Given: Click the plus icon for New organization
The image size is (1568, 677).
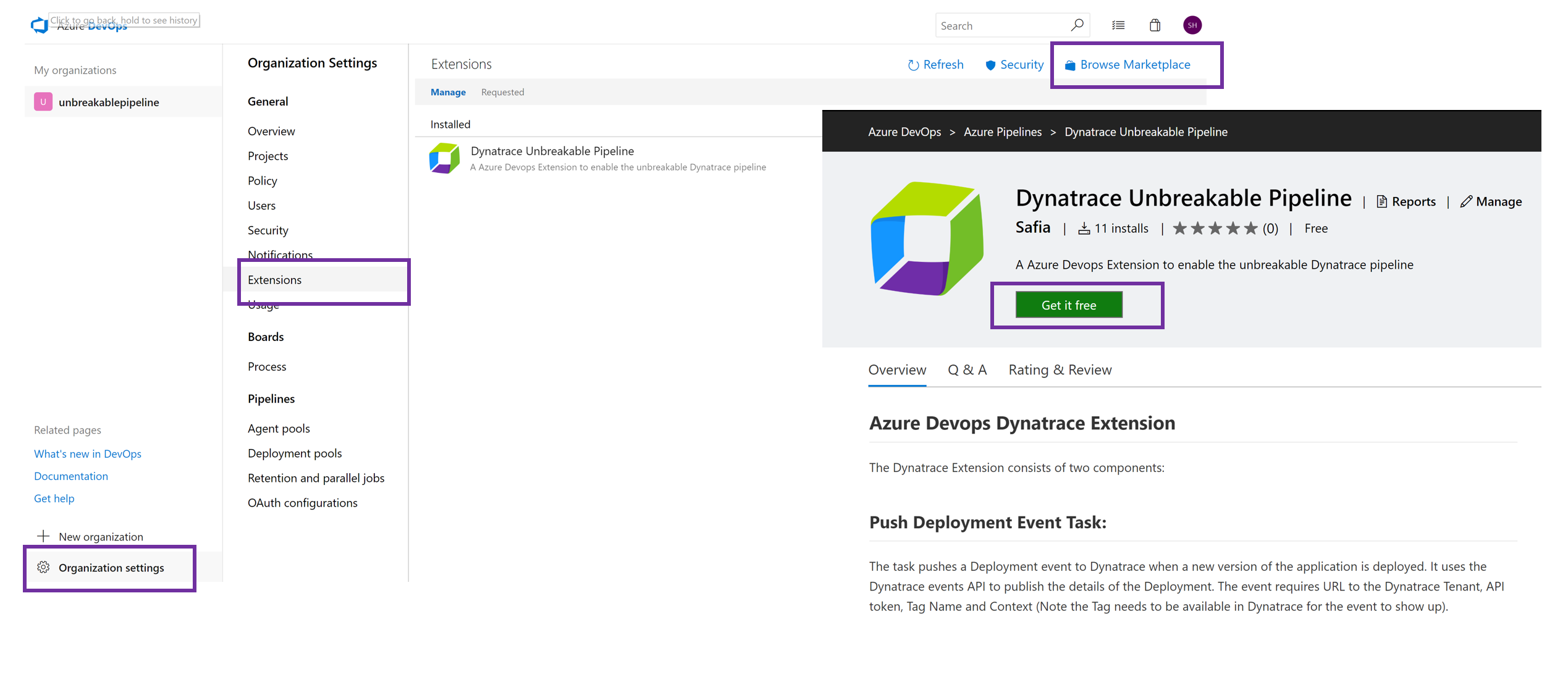Looking at the screenshot, I should coord(43,536).
